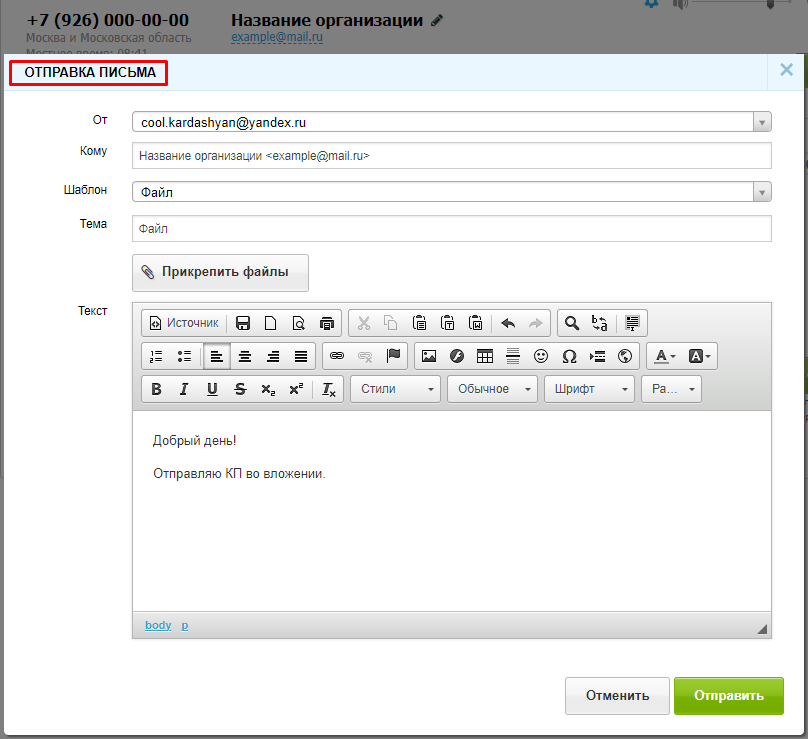Toggle superscript formatting
808x739 pixels.
point(296,389)
